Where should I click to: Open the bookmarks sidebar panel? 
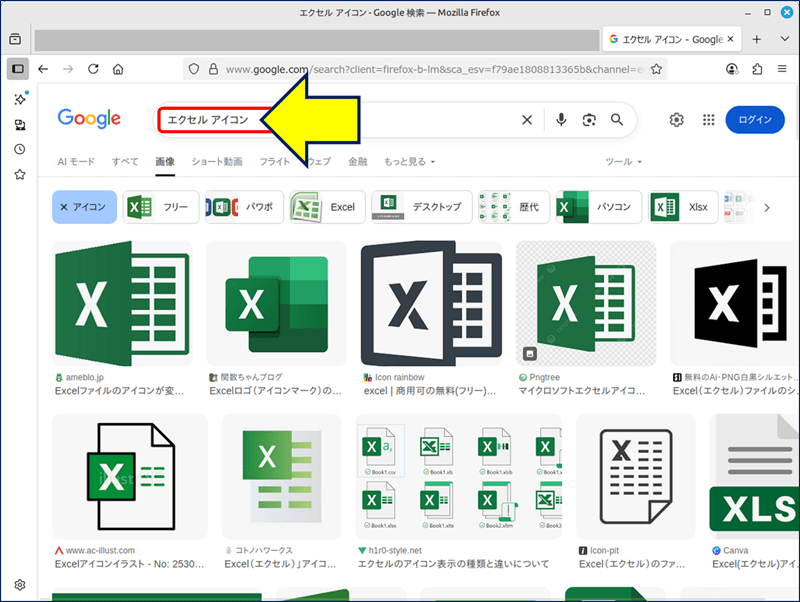click(x=20, y=174)
